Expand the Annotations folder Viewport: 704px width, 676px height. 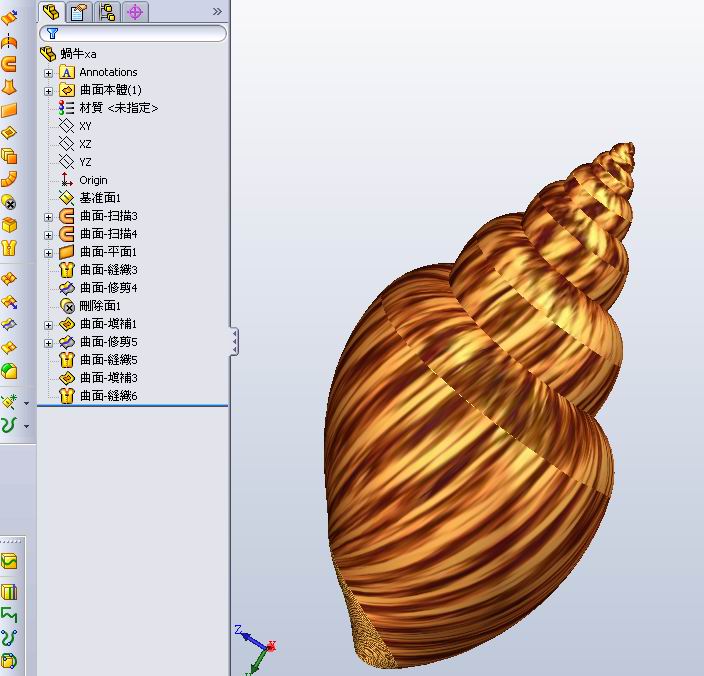[x=48, y=73]
